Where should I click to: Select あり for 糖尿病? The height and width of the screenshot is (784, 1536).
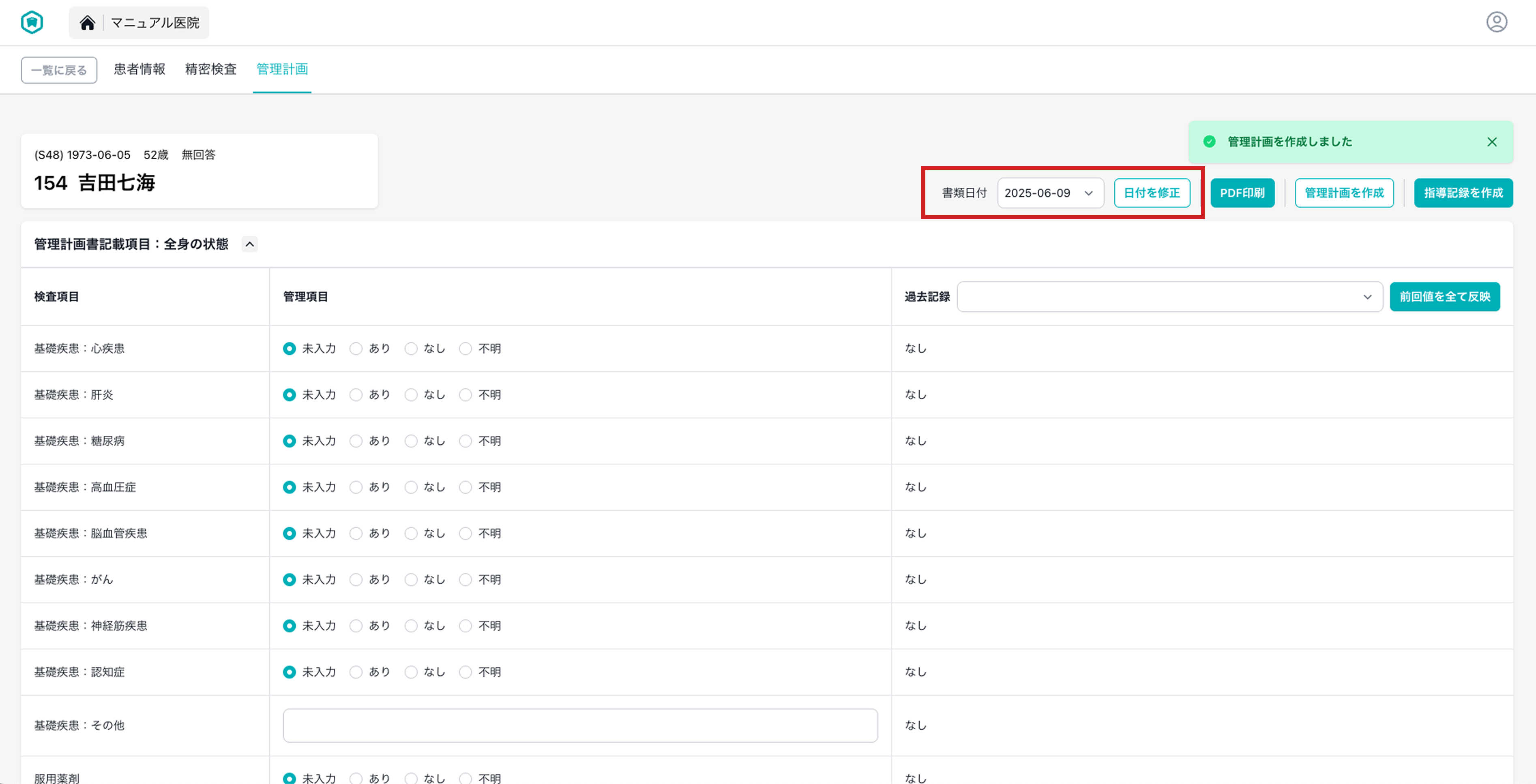(356, 441)
